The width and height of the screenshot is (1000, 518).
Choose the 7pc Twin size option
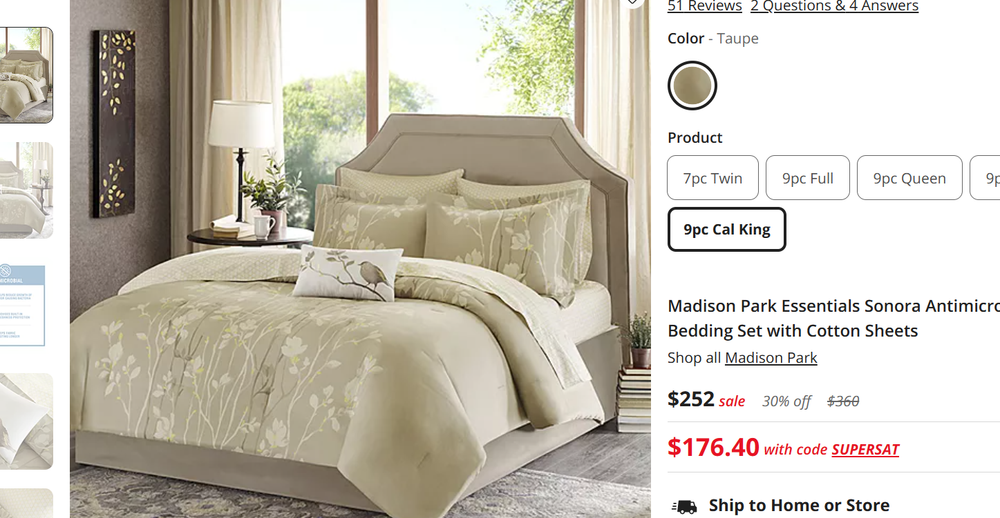point(712,178)
